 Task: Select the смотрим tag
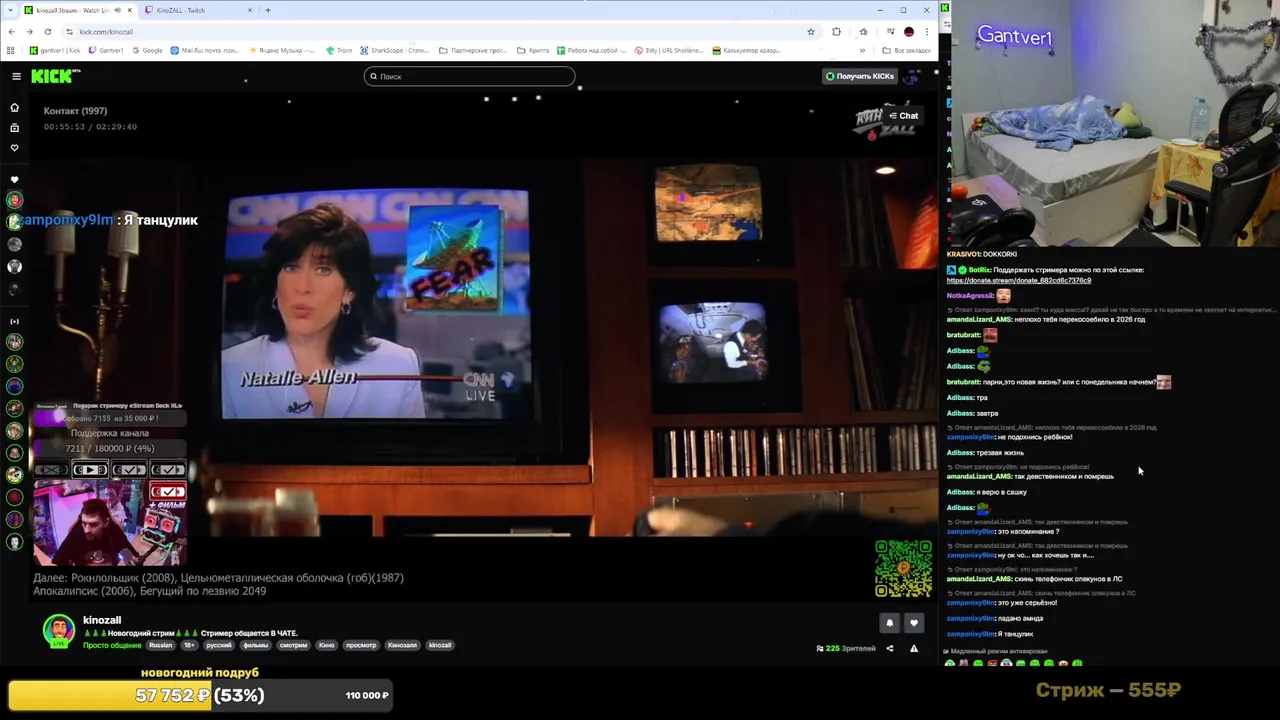coord(293,645)
